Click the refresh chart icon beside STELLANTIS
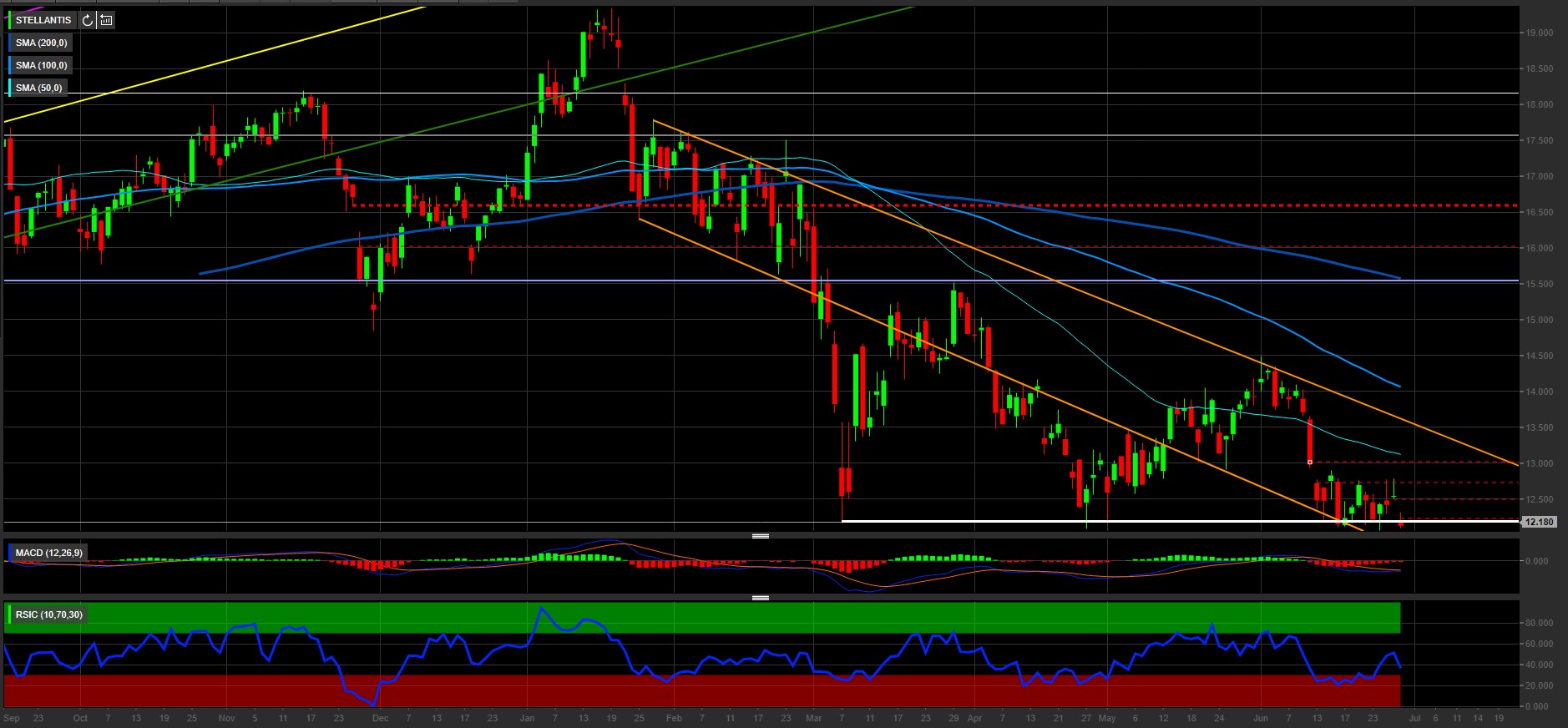 (88, 20)
